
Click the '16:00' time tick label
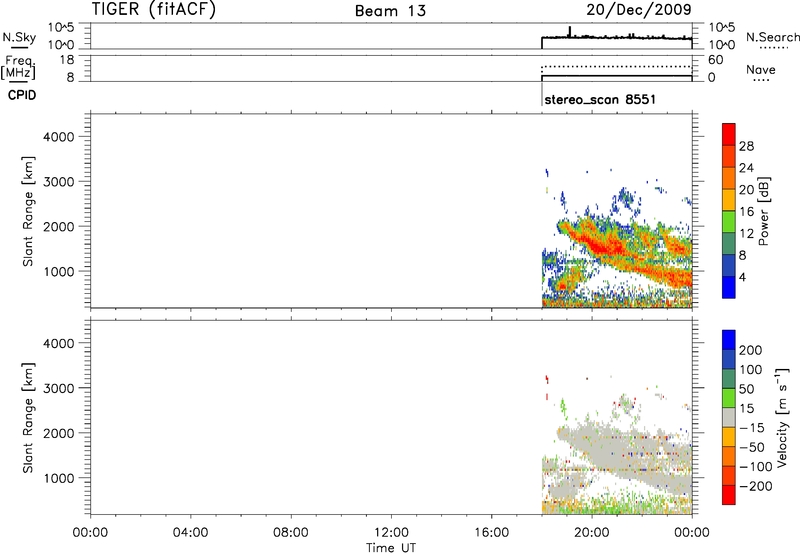point(491,533)
